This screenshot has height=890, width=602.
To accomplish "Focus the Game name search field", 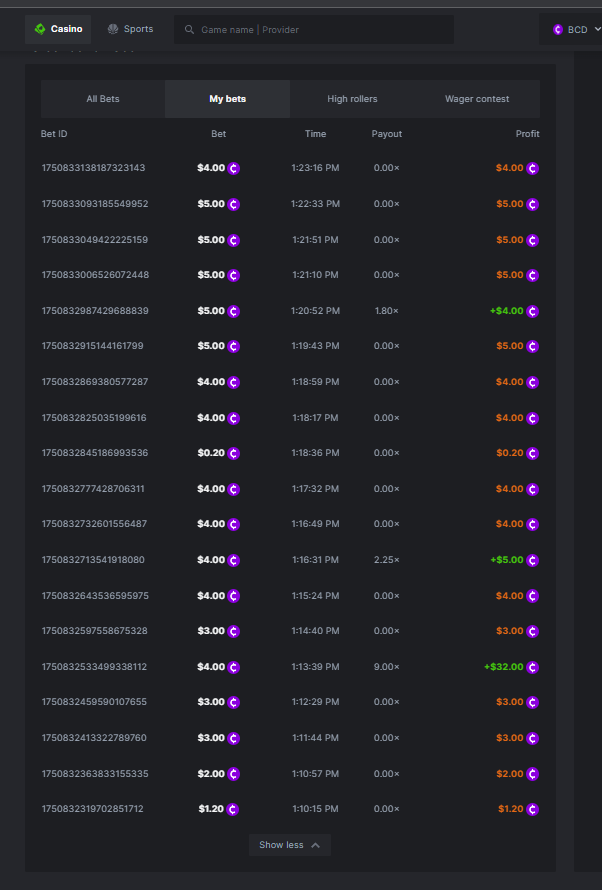I will (x=320, y=30).
